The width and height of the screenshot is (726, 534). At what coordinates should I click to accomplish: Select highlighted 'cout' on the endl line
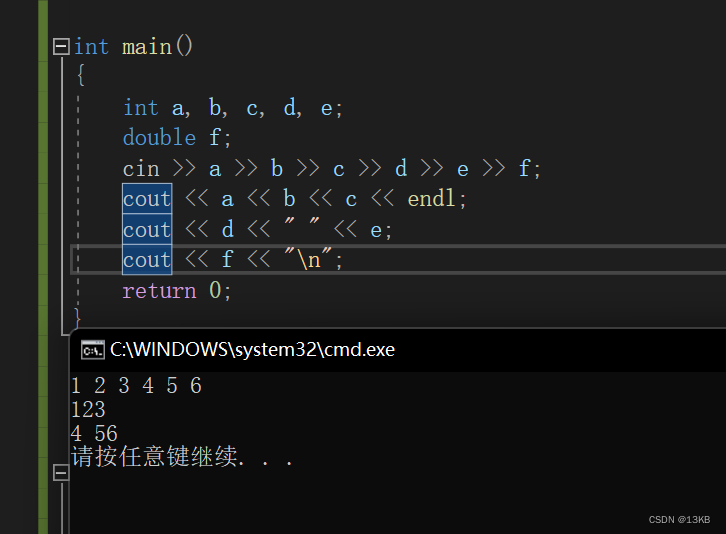[x=147, y=199]
